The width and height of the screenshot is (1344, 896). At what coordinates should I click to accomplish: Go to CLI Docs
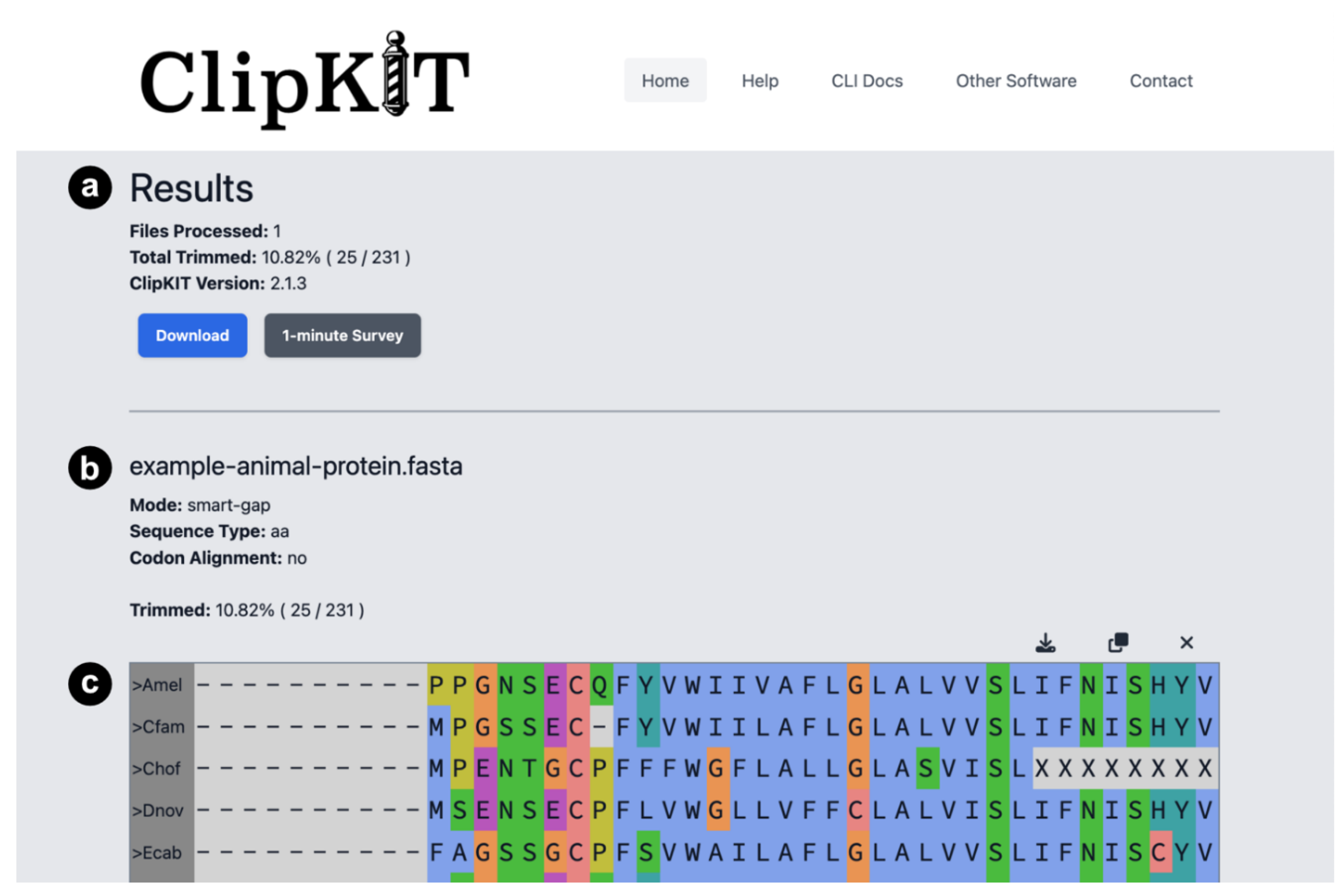[866, 81]
